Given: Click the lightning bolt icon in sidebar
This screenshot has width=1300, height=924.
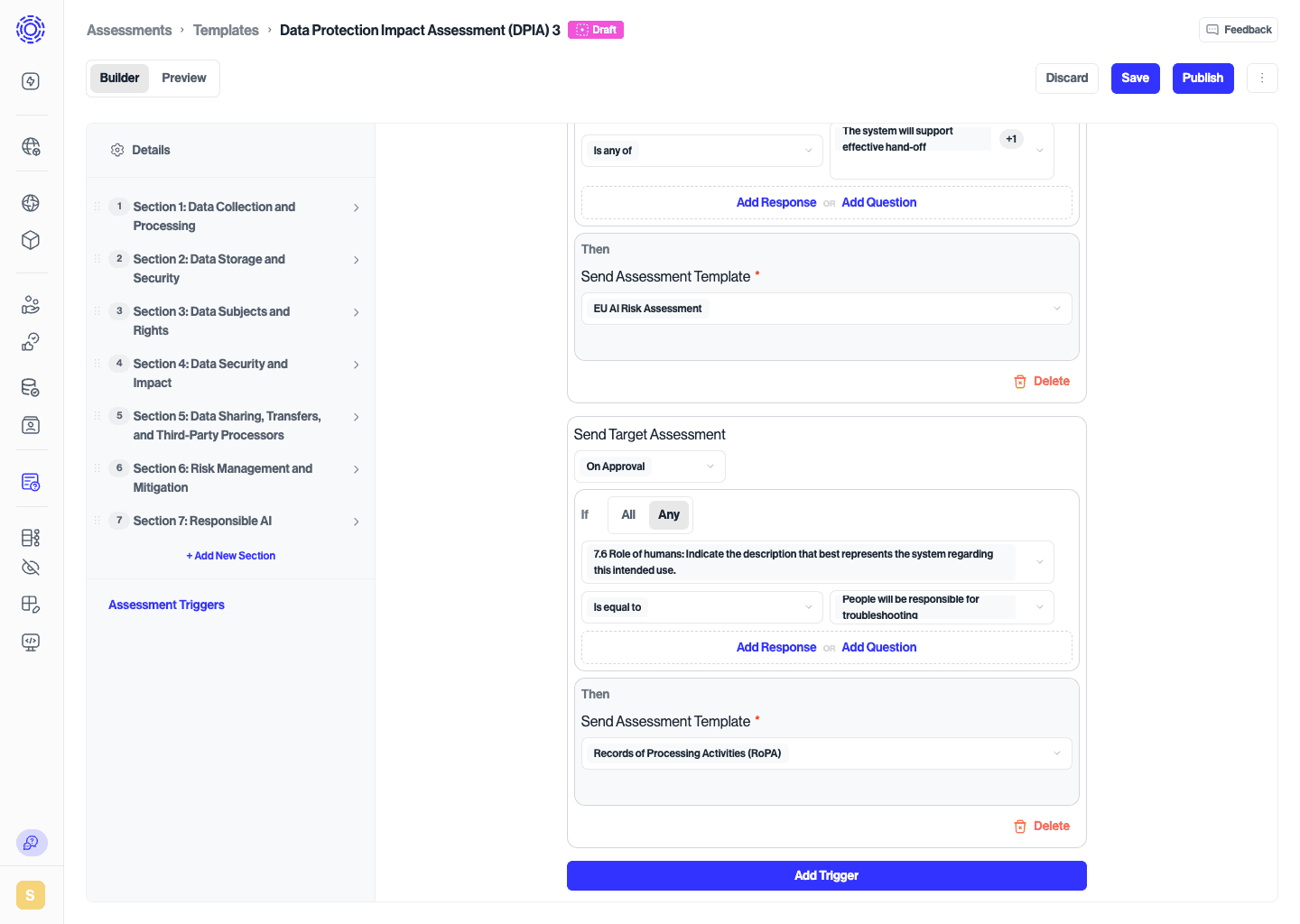Looking at the screenshot, I should coord(31,81).
